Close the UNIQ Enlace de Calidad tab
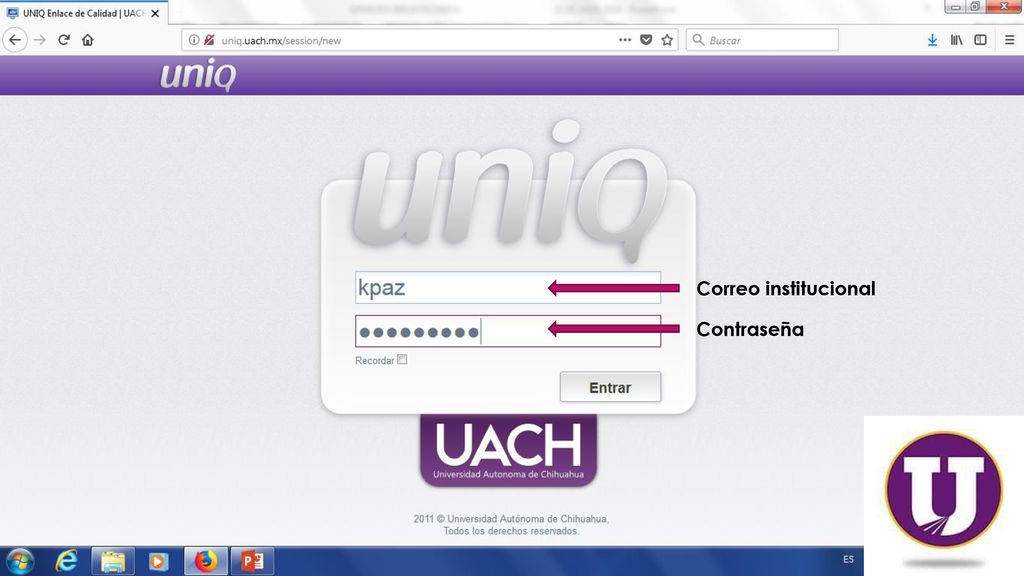This screenshot has width=1024, height=576. click(x=155, y=13)
